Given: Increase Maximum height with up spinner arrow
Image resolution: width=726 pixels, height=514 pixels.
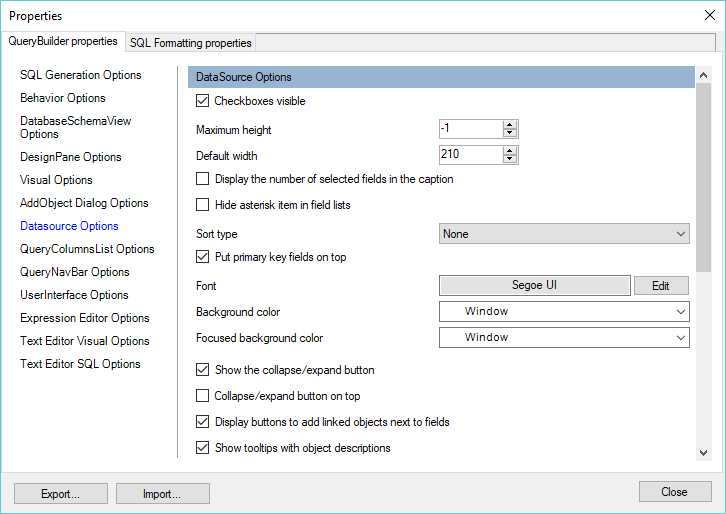Looking at the screenshot, I should click(x=510, y=125).
